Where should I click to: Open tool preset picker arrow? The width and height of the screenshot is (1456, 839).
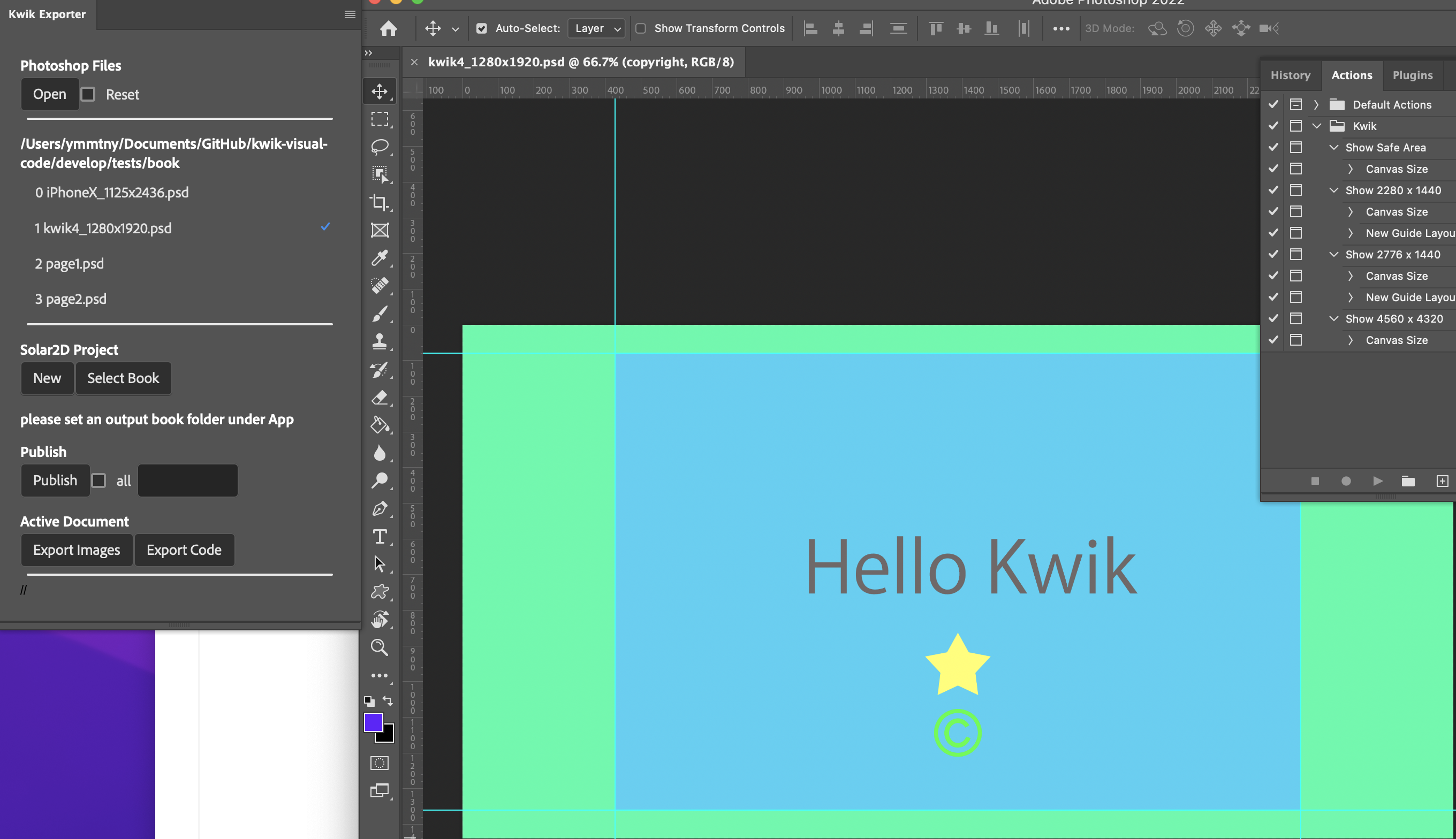click(456, 29)
